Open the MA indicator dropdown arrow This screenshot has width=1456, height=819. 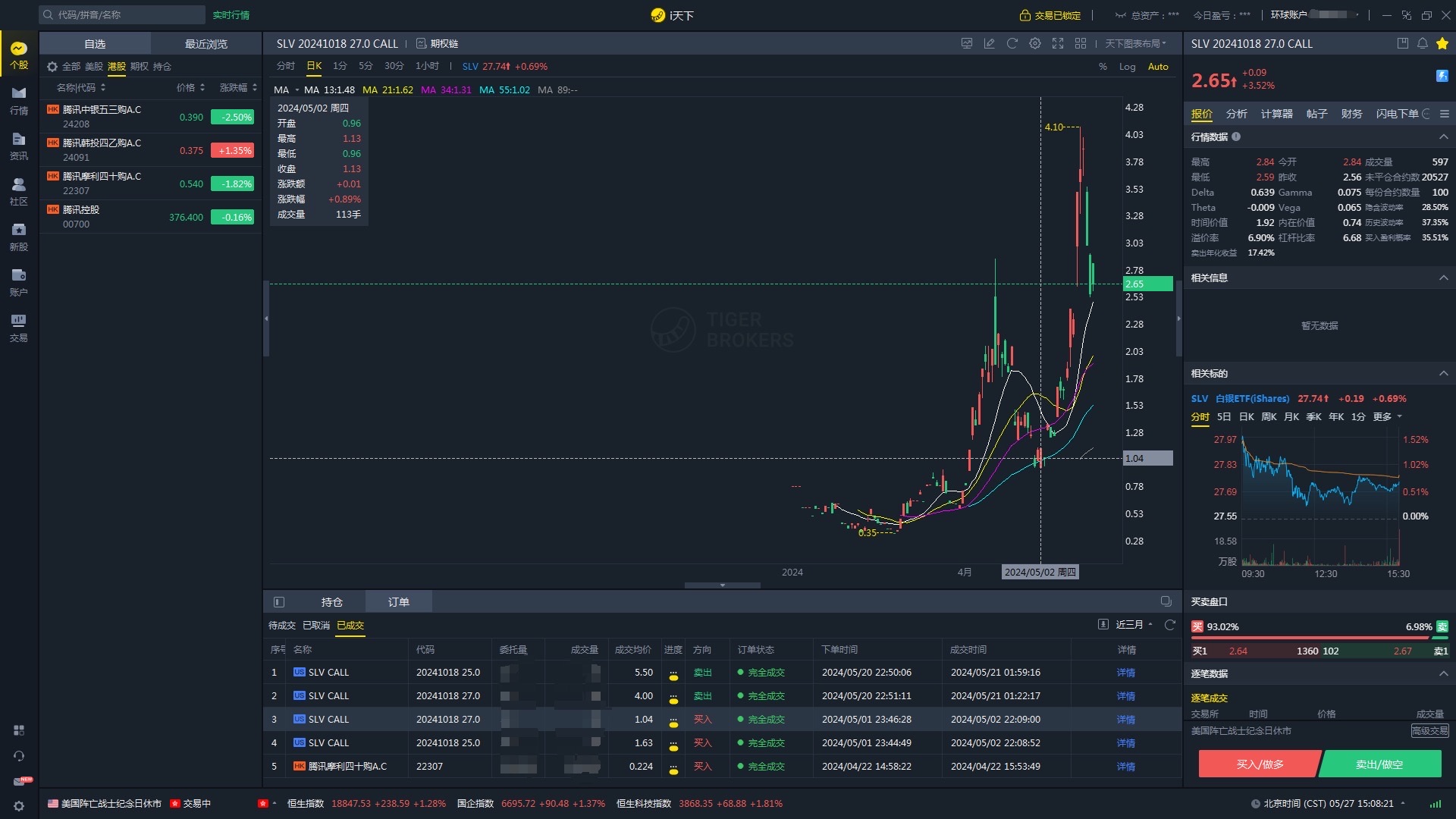(x=297, y=90)
